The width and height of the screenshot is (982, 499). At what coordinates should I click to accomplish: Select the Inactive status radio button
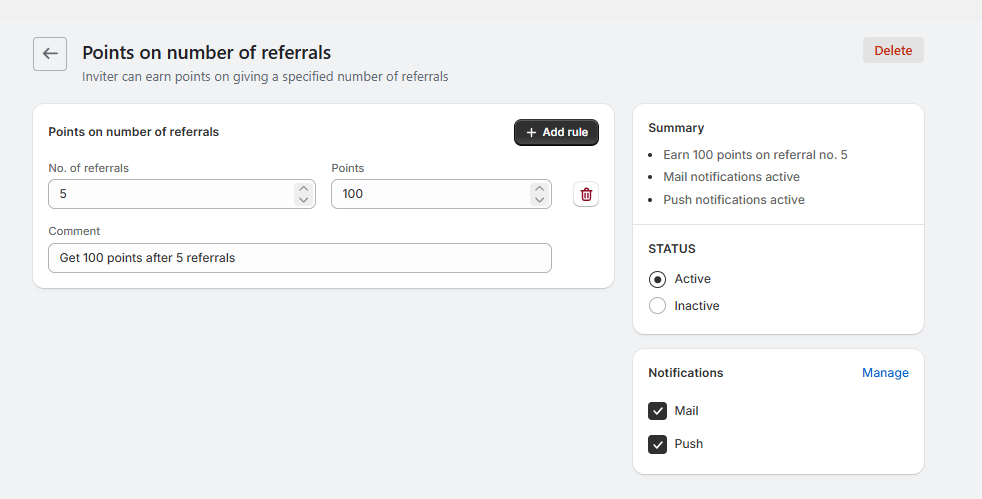click(x=657, y=306)
